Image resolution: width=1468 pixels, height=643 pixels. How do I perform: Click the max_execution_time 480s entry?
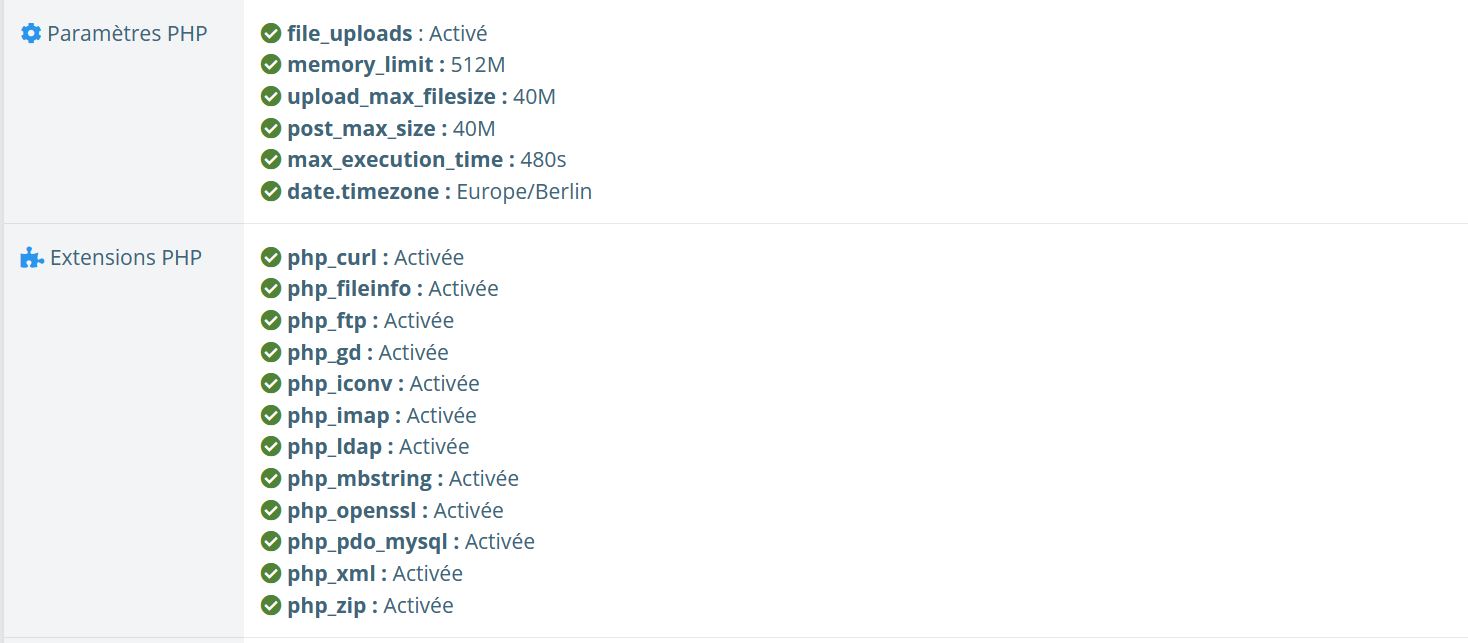[427, 160]
